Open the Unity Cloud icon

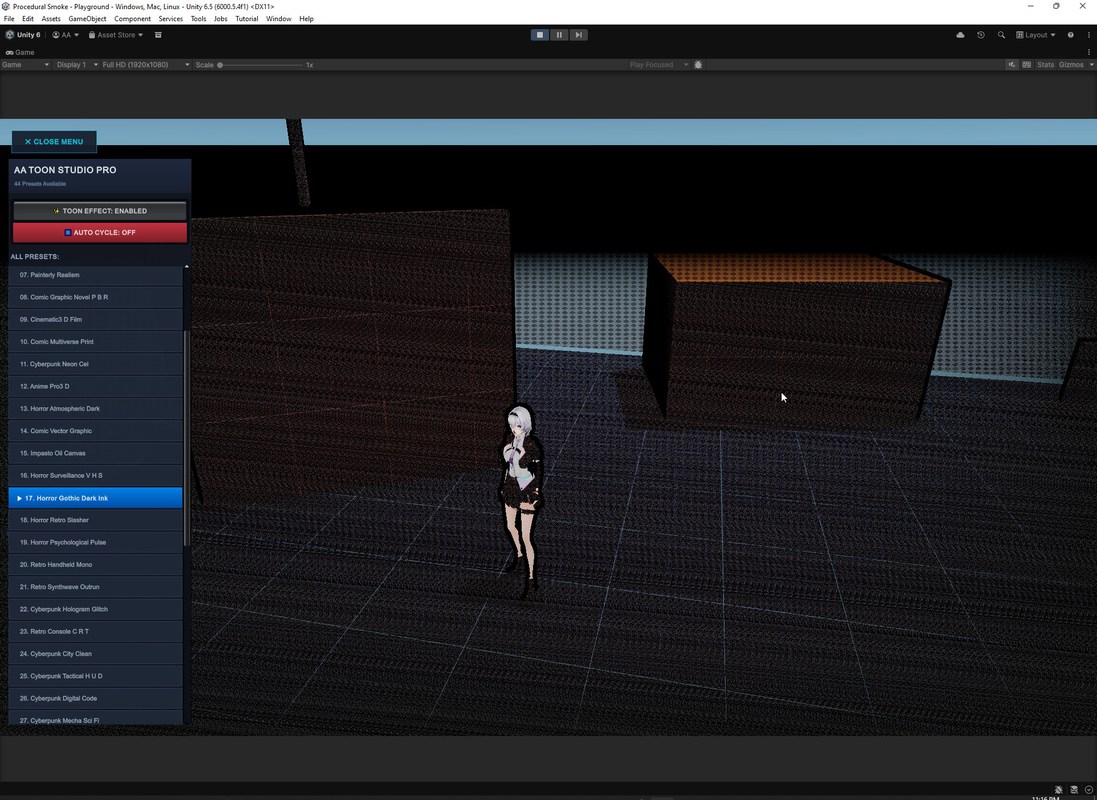960,35
